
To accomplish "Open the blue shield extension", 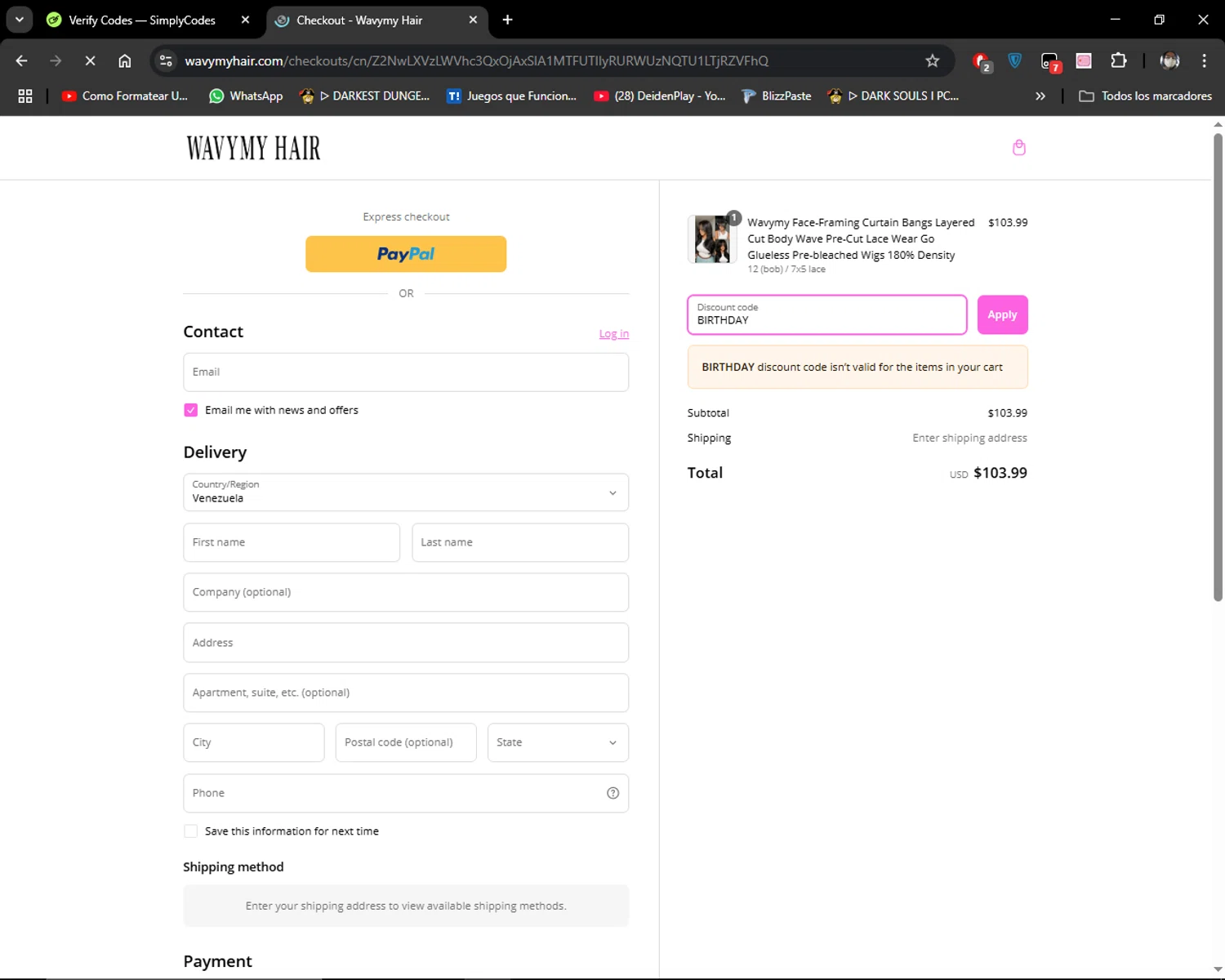I will [1015, 60].
